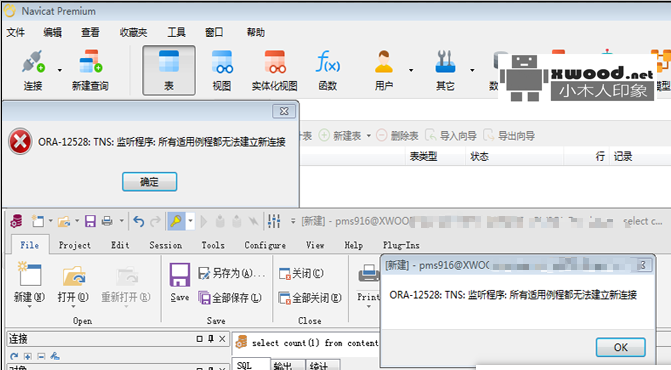This screenshot has width=671, height=370.
Task: Click quick-access Open folder icon
Action: (x=64, y=221)
